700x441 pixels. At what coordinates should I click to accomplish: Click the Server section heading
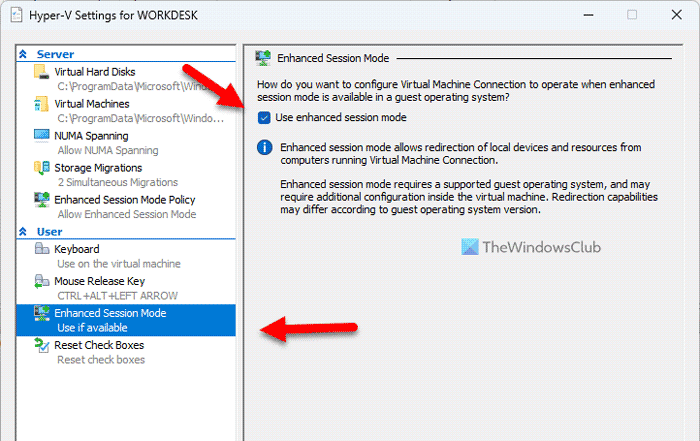pyautogui.click(x=55, y=54)
